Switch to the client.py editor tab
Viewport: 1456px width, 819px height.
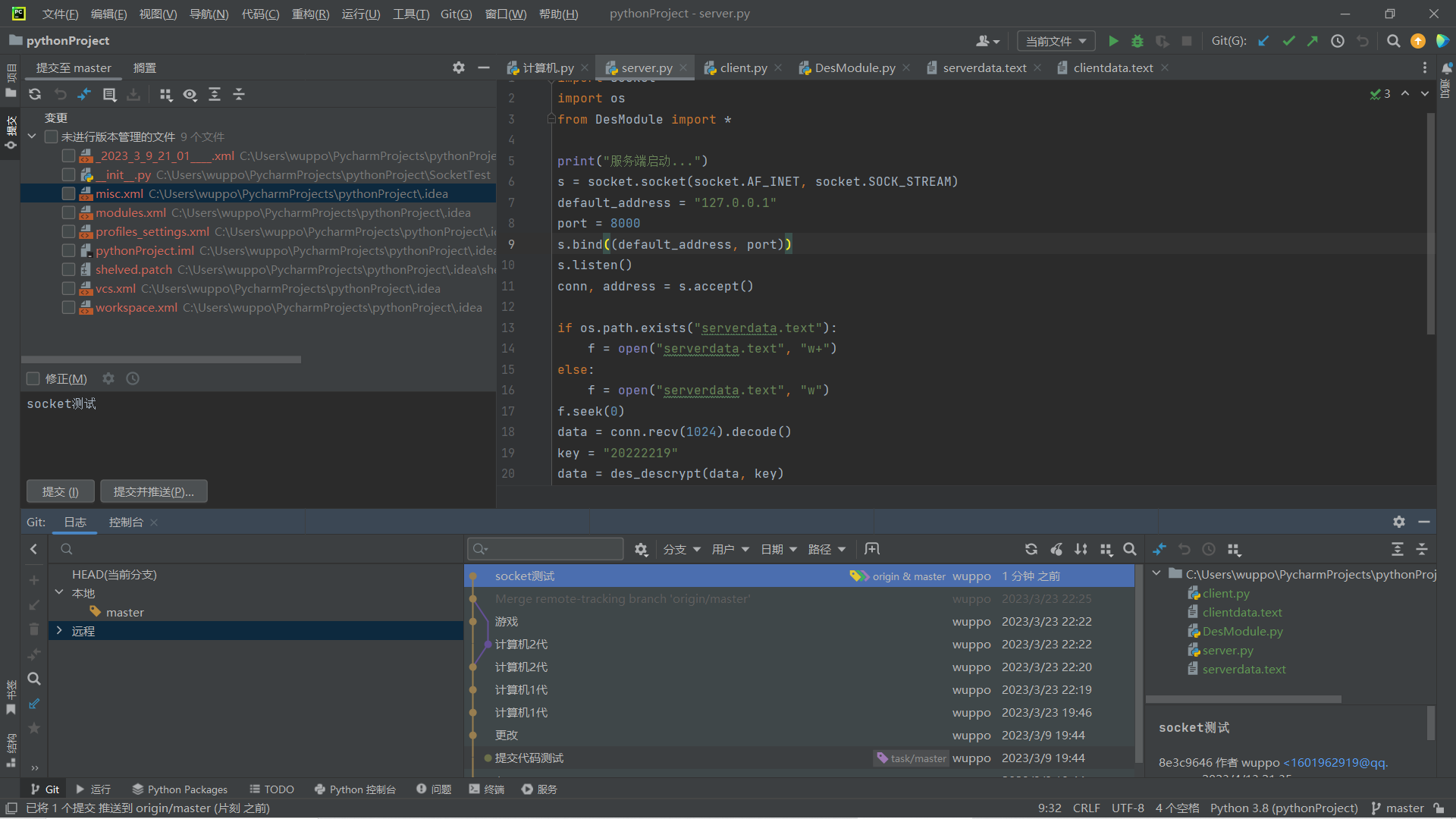[x=742, y=67]
